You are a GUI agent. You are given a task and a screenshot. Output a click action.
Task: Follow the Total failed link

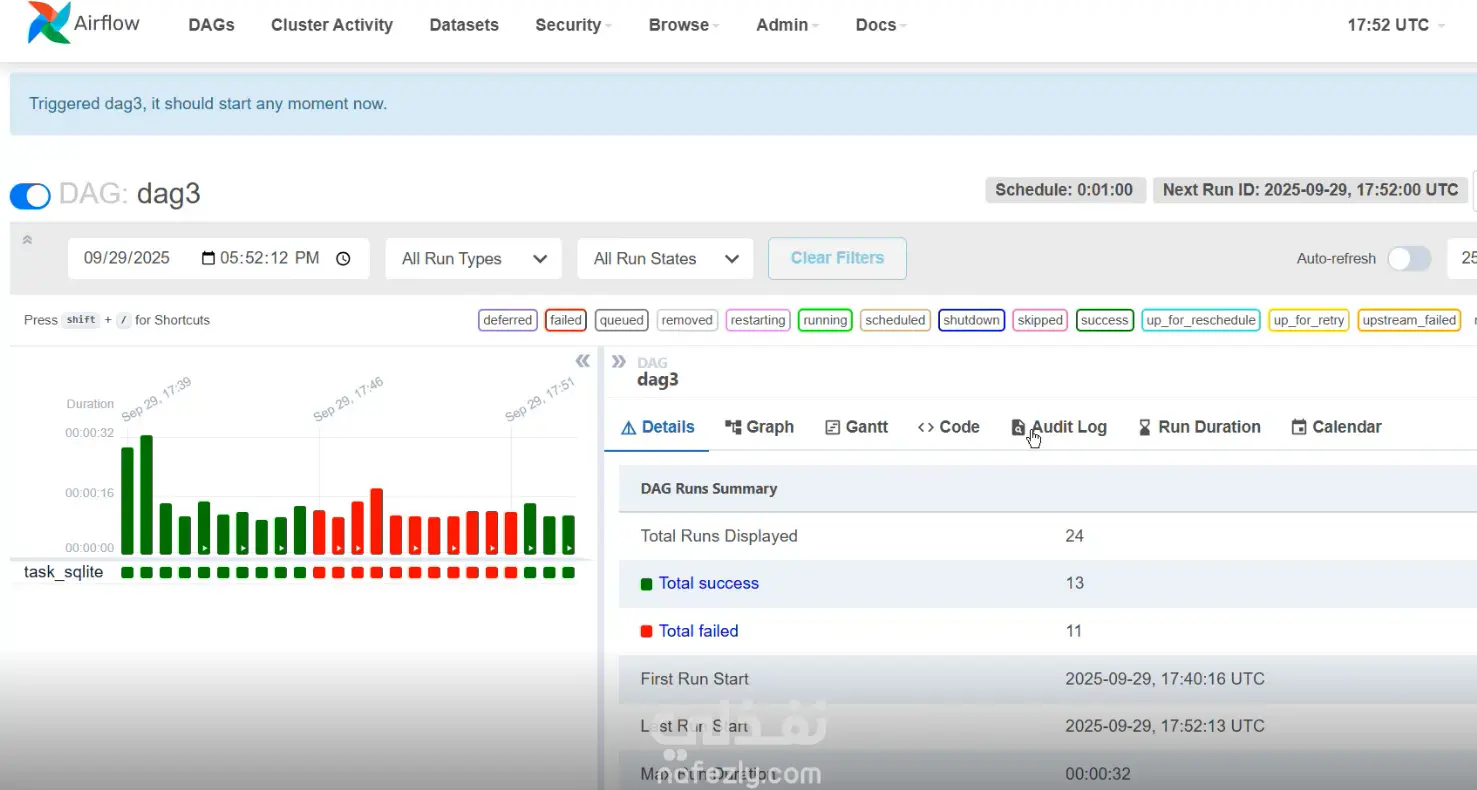(x=699, y=631)
